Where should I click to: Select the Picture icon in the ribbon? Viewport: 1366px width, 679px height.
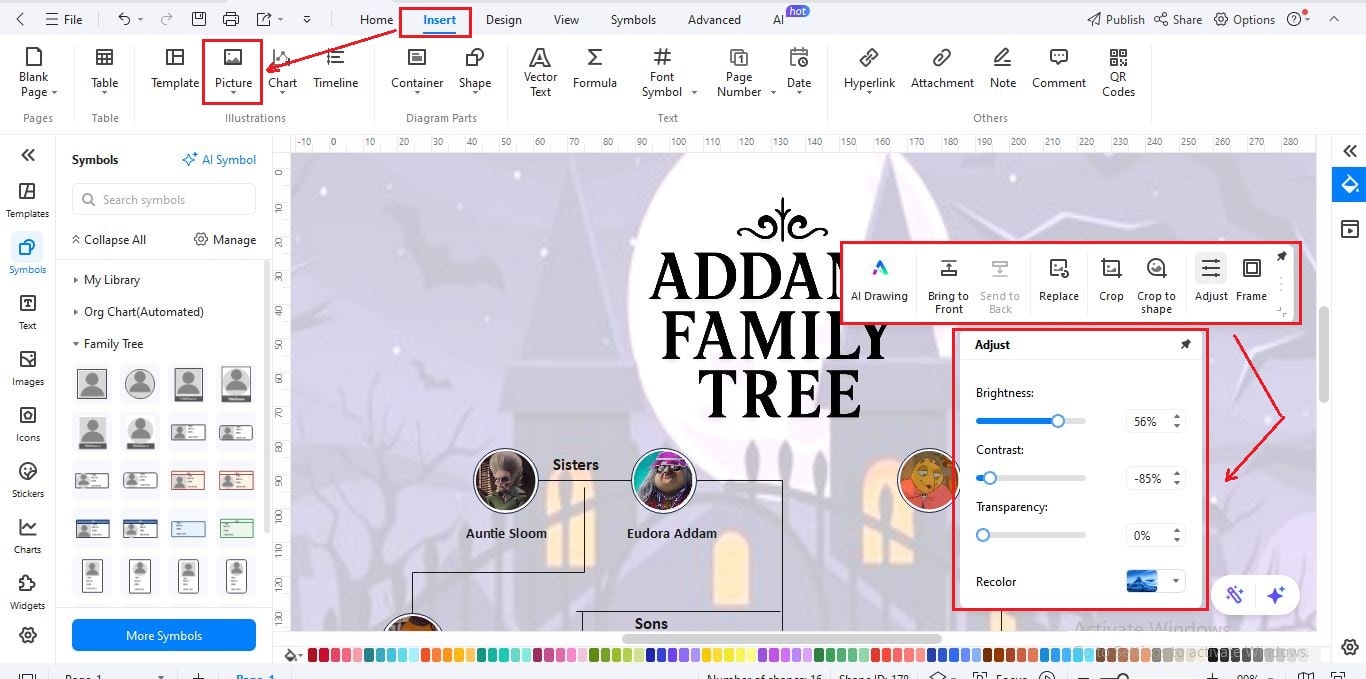(x=233, y=63)
